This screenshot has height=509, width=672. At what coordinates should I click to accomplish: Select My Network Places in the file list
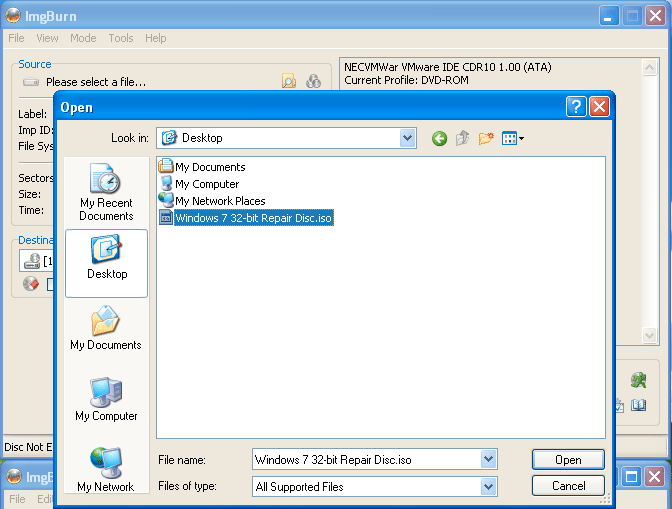(x=212, y=201)
